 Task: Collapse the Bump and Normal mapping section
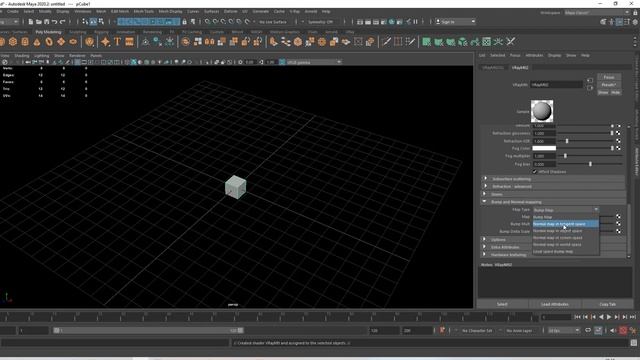[553, 202]
